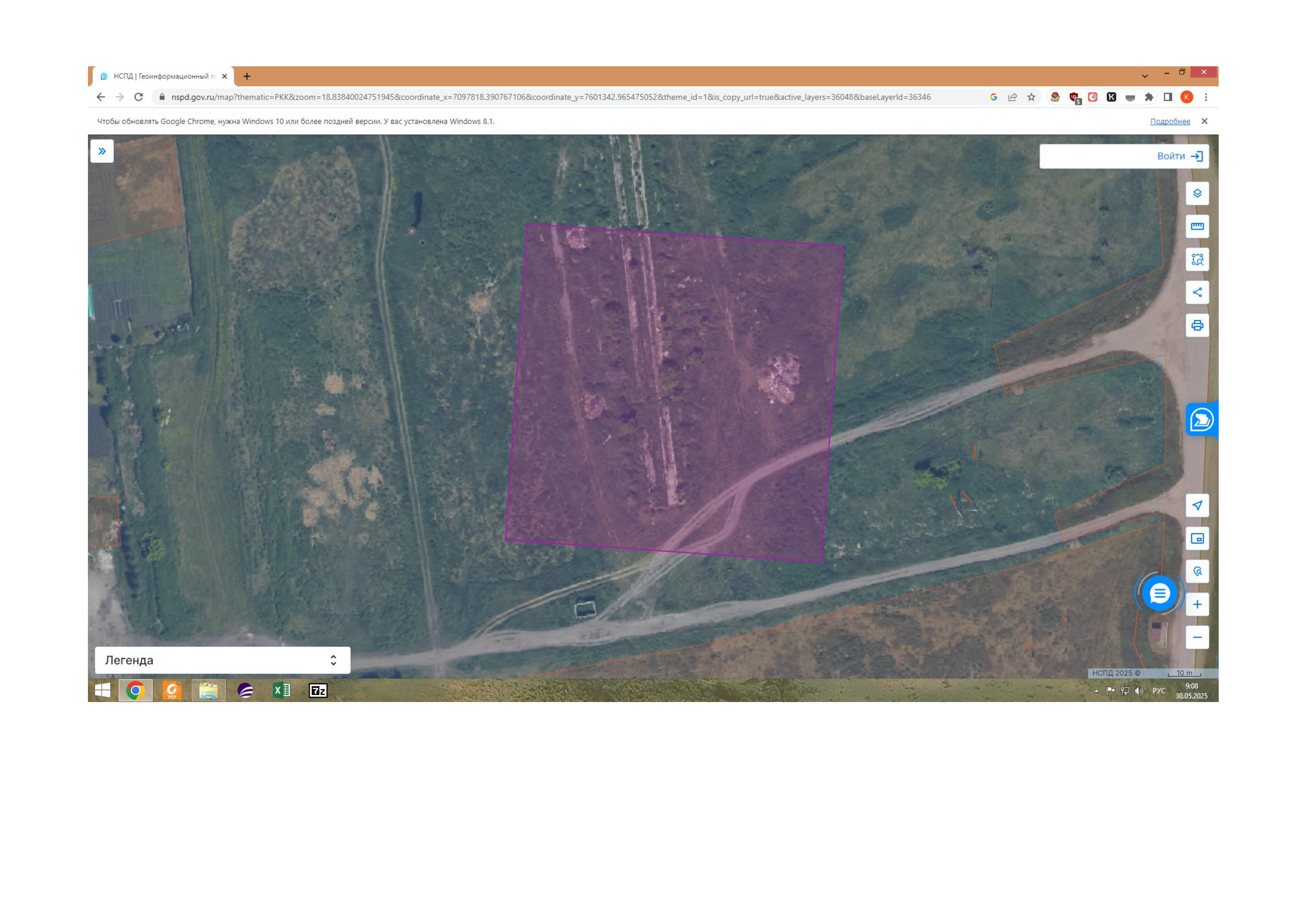Viewport: 1307px width, 924px height.
Task: Open the round chat support bubble
Action: click(1159, 593)
